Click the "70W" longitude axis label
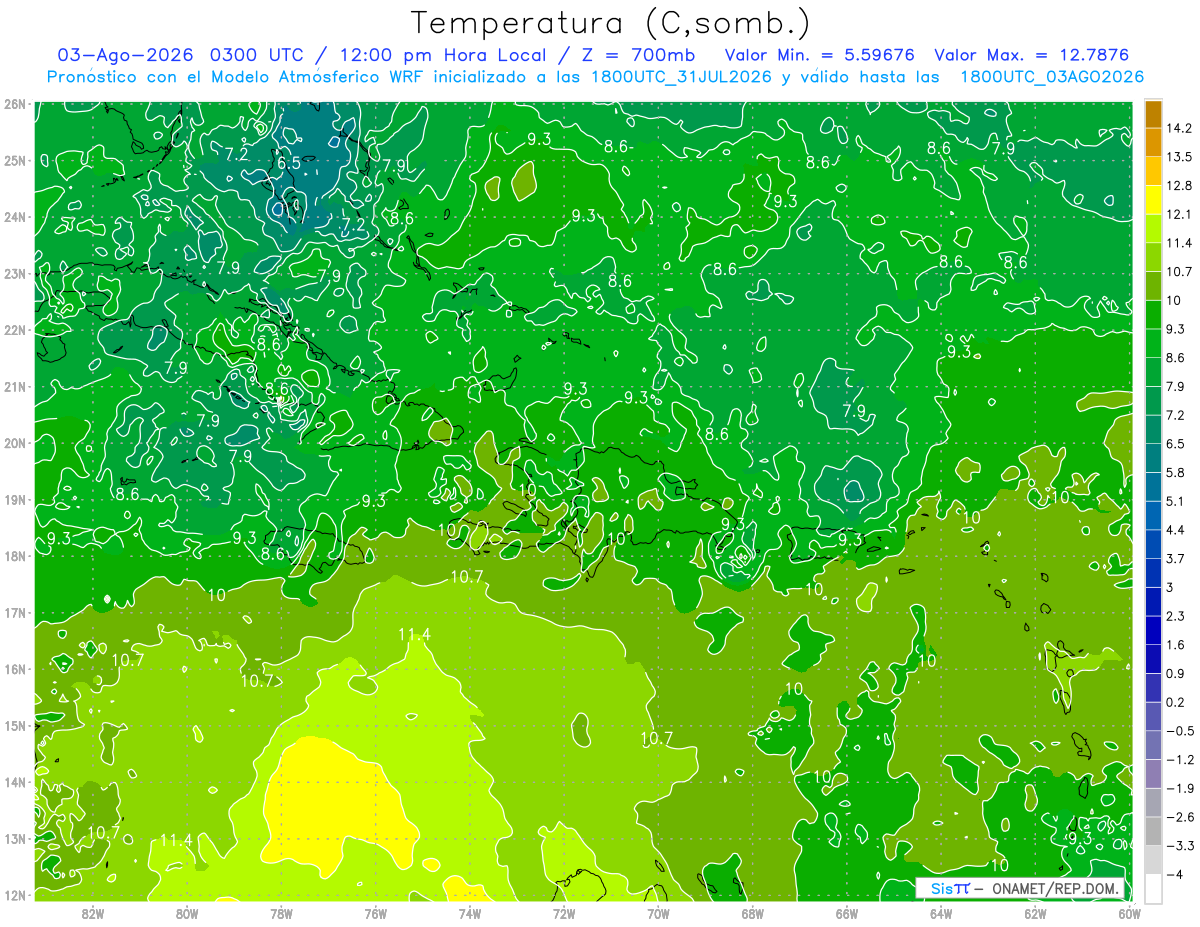The width and height of the screenshot is (1200, 927). 658,914
